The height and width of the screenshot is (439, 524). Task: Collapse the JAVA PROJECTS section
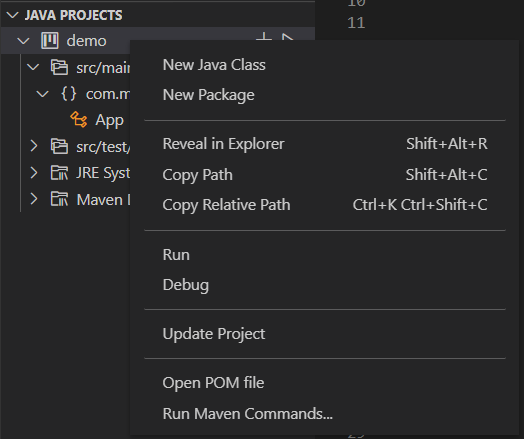coord(13,15)
